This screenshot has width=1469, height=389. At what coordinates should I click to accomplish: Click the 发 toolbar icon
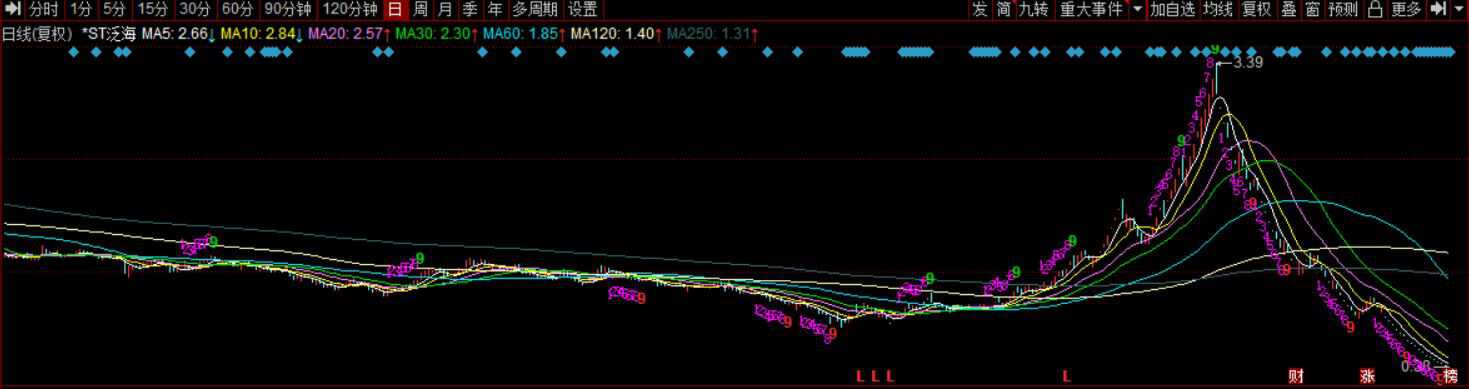click(x=979, y=9)
